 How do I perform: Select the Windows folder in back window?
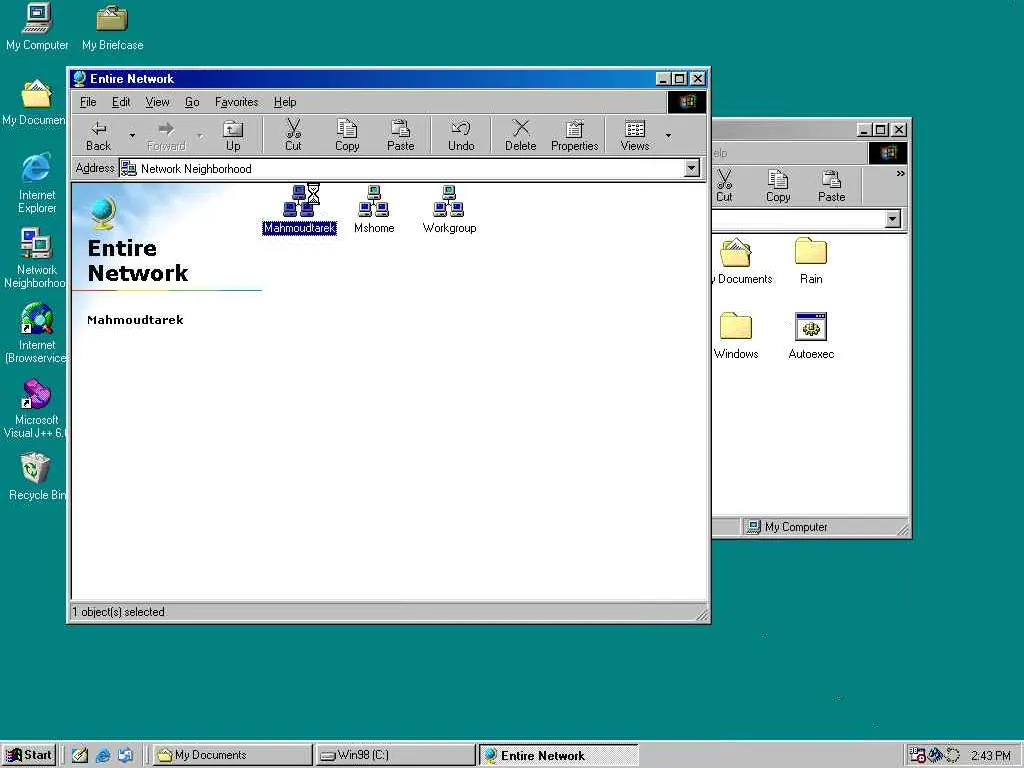point(736,336)
